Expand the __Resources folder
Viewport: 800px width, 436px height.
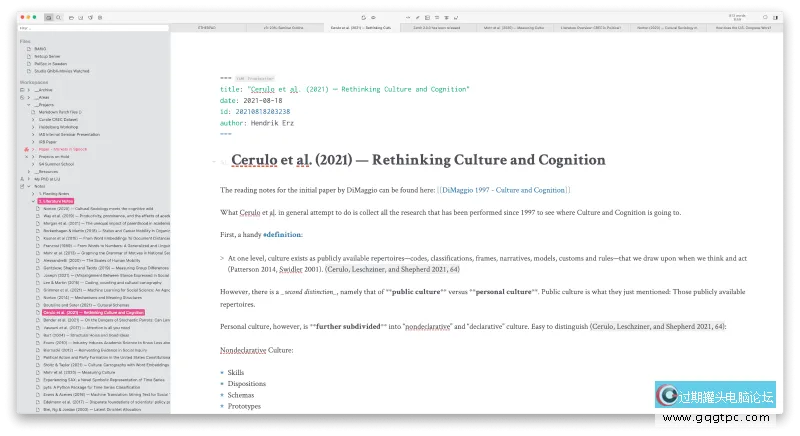click(29, 172)
